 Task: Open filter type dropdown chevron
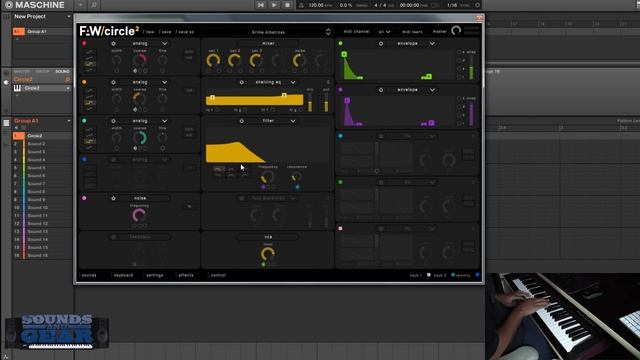(293, 121)
